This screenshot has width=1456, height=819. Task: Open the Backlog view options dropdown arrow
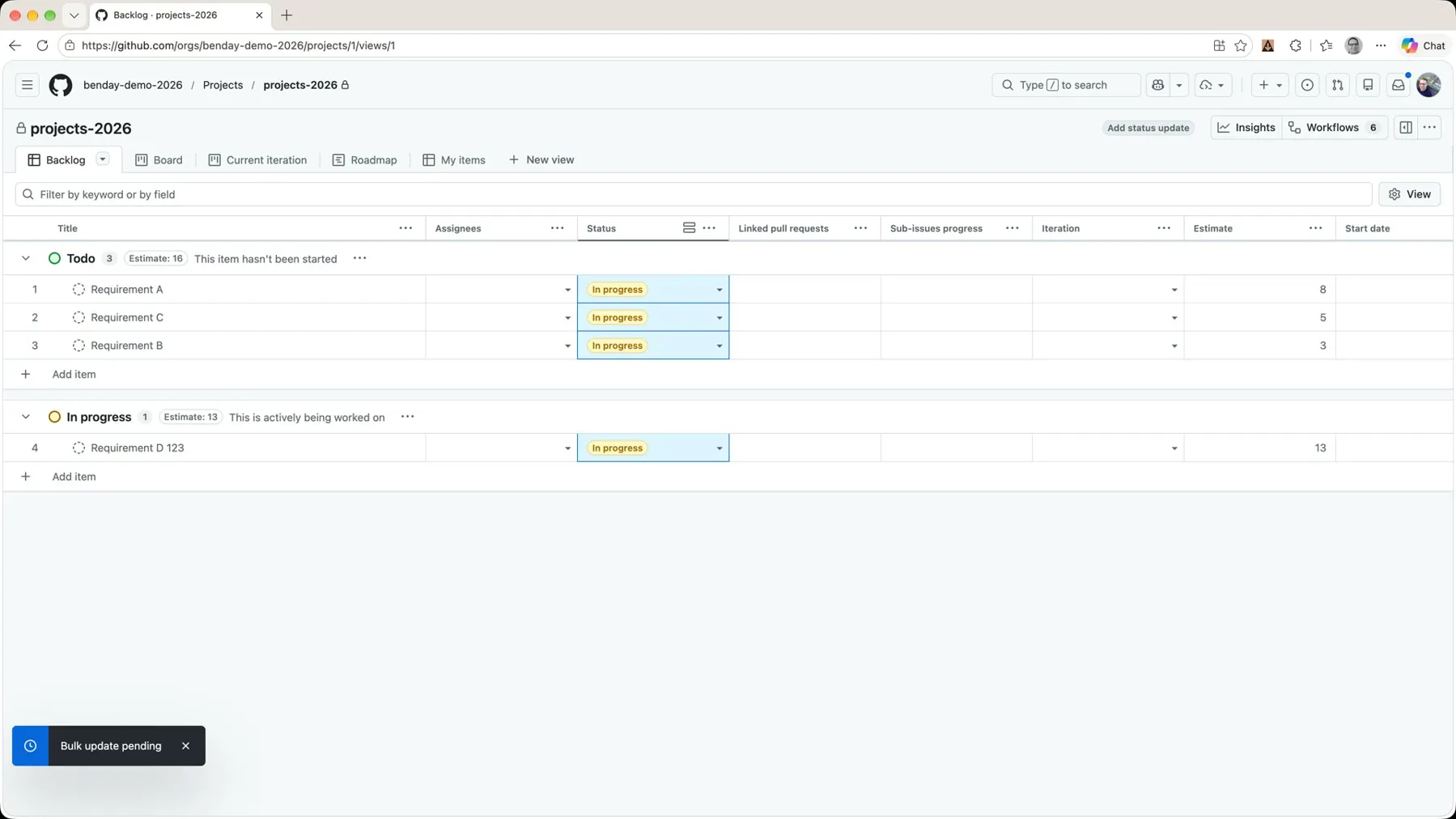(x=103, y=159)
